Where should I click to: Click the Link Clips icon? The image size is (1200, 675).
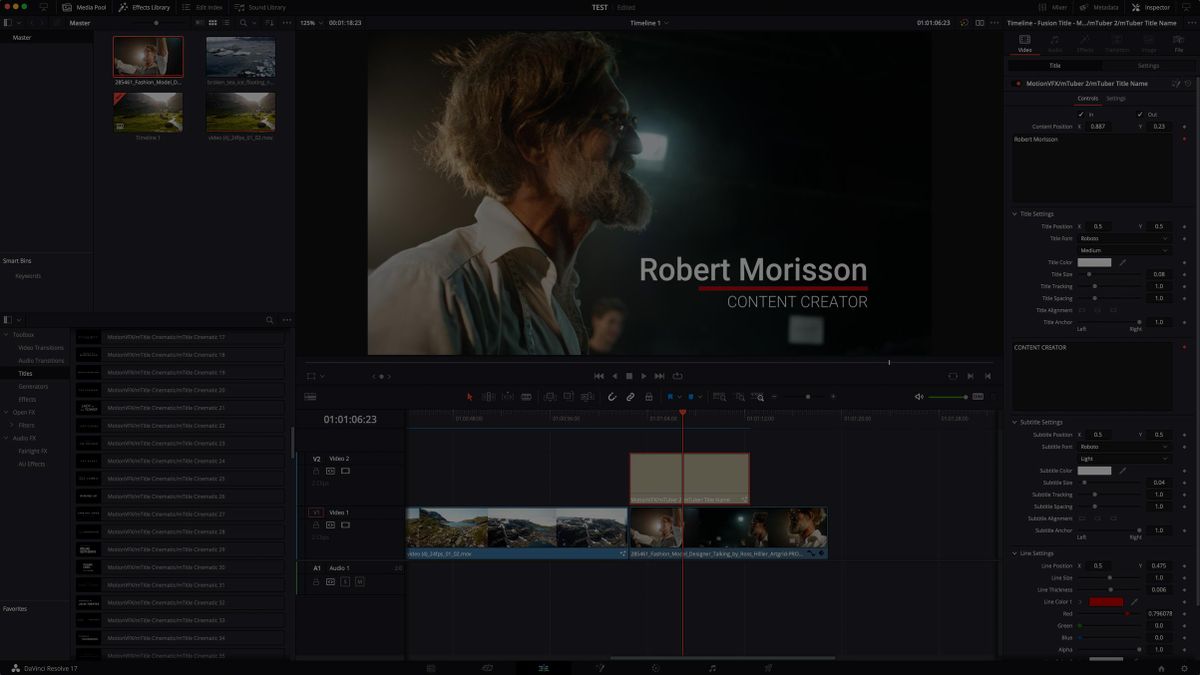tap(631, 396)
